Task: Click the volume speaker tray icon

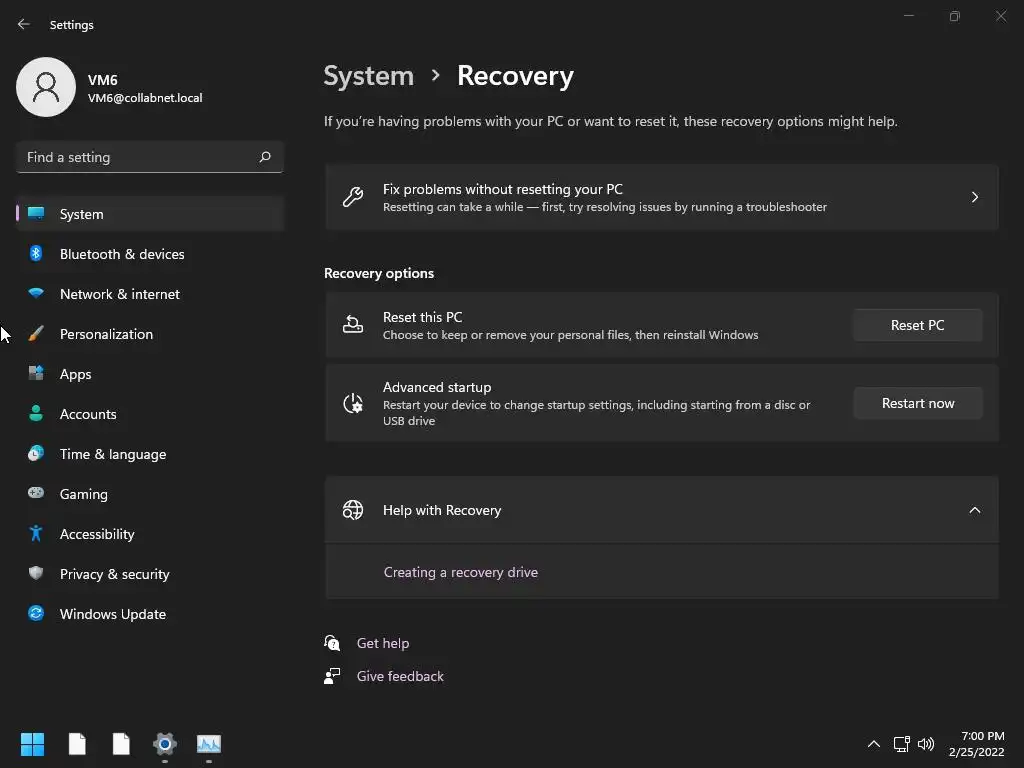Action: [x=926, y=744]
